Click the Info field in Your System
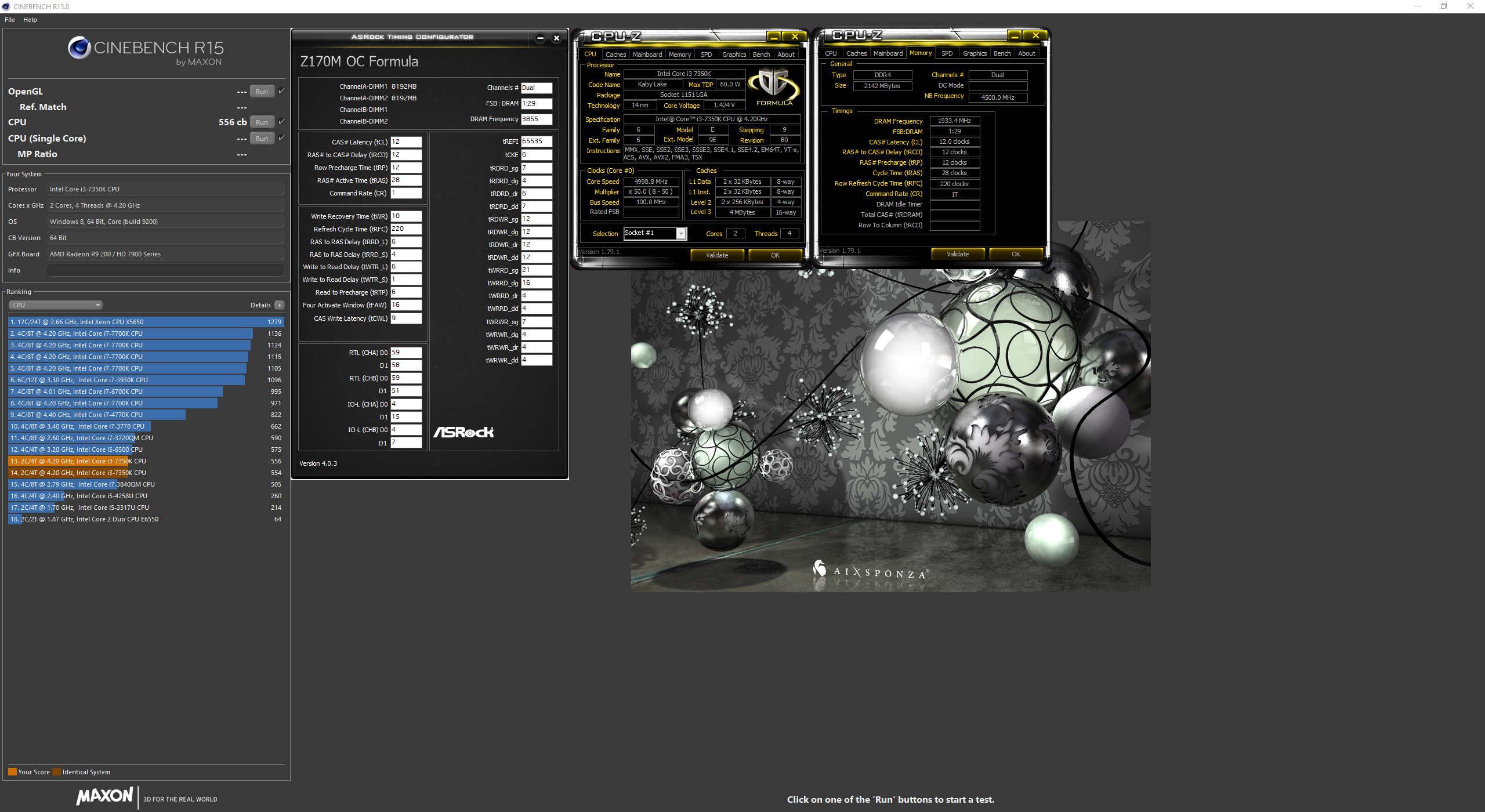The height and width of the screenshot is (812, 1485). (x=165, y=270)
